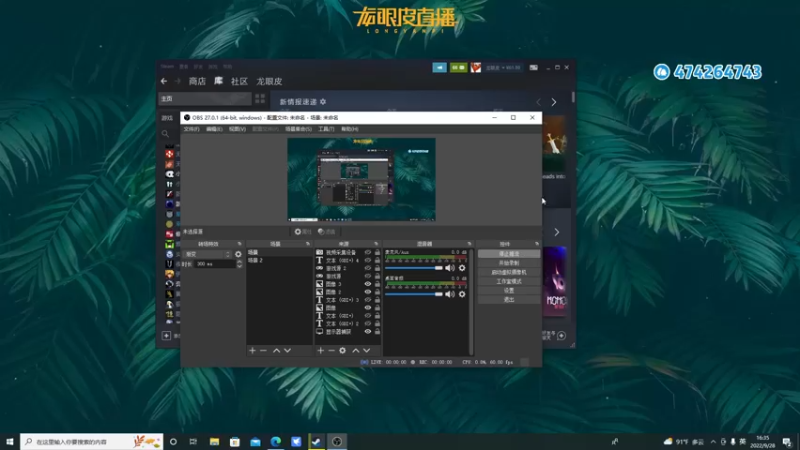Toggle visibility of 游戏源 2 source

[368, 268]
